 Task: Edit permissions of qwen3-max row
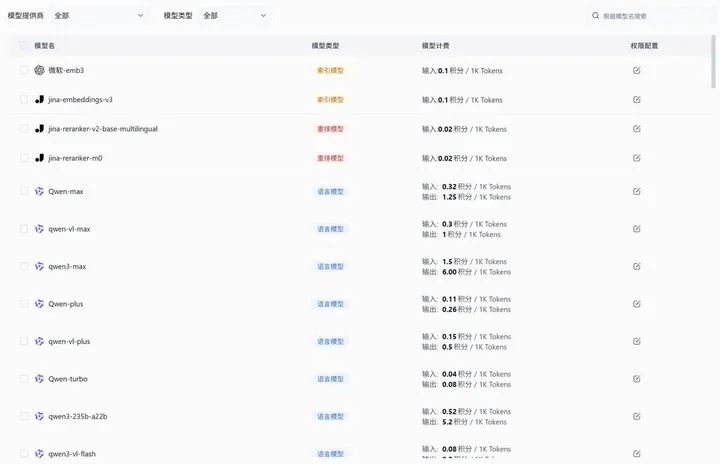point(636,266)
